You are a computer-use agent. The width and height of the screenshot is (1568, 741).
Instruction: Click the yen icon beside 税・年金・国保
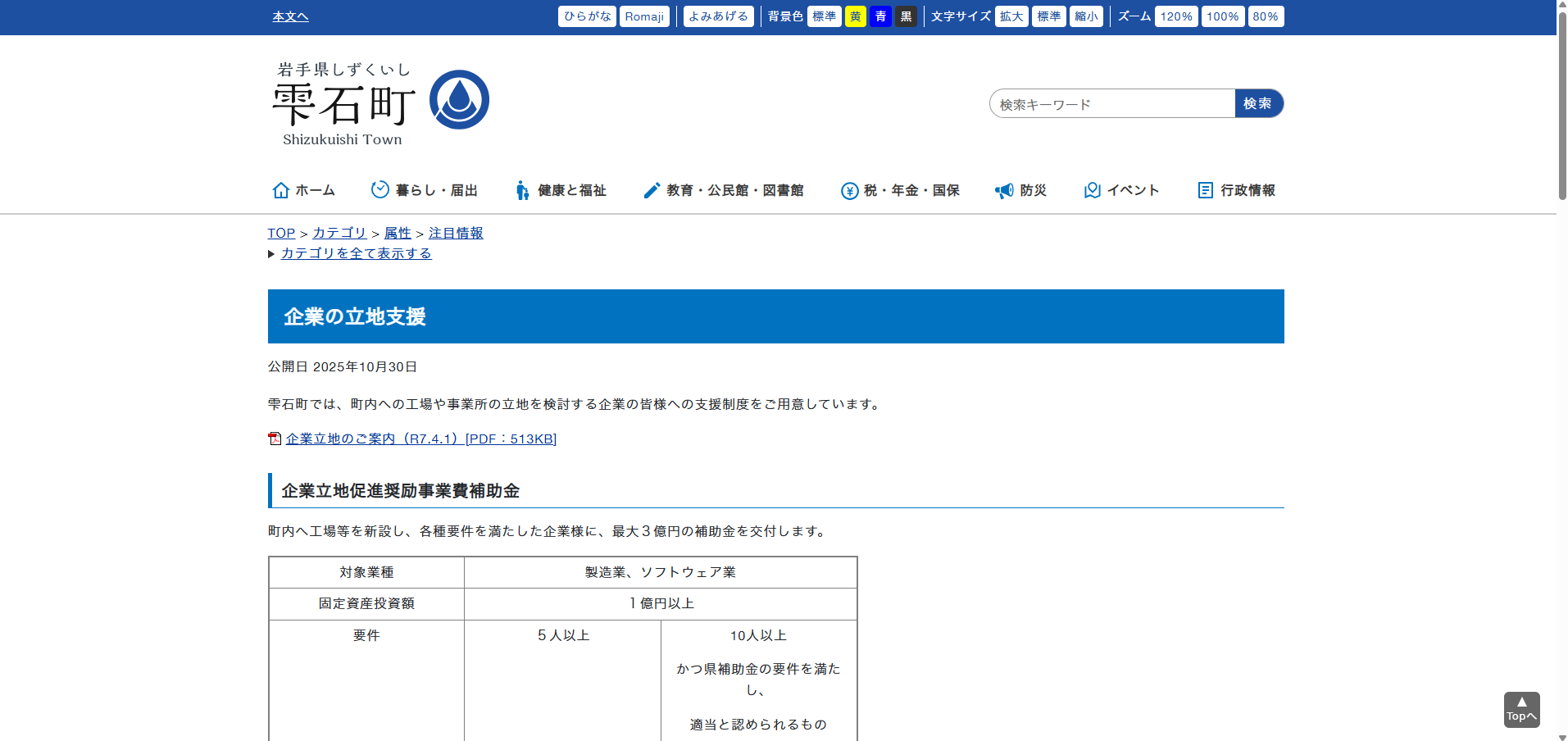[x=850, y=191]
